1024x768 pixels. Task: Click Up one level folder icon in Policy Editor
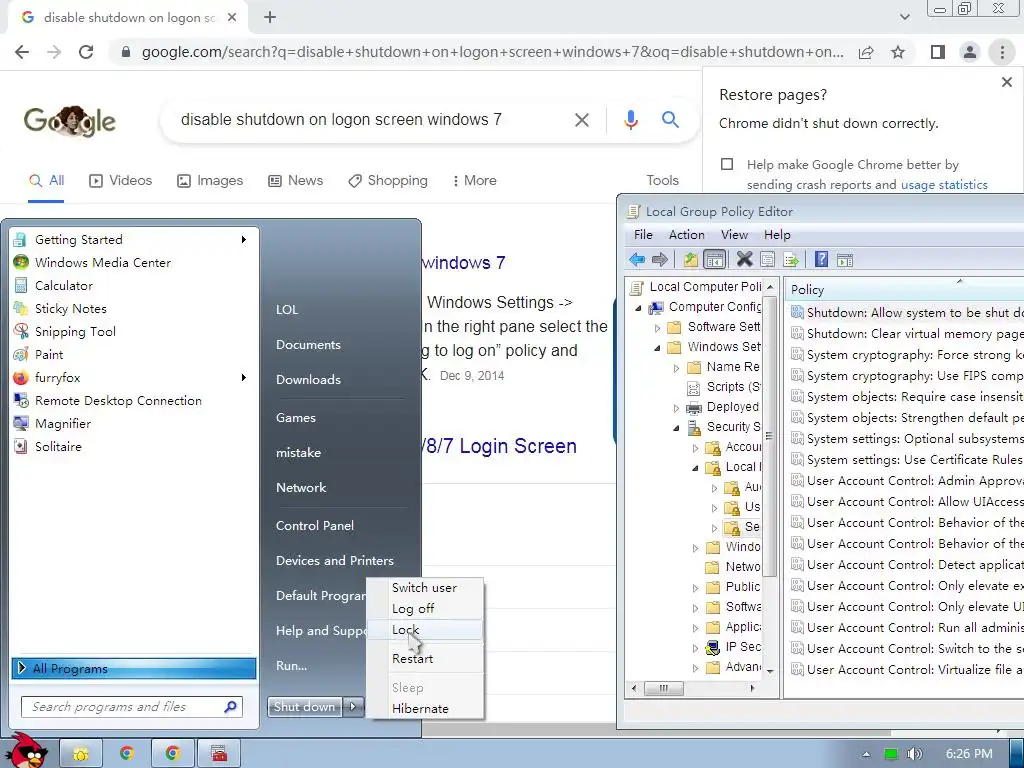(x=690, y=260)
